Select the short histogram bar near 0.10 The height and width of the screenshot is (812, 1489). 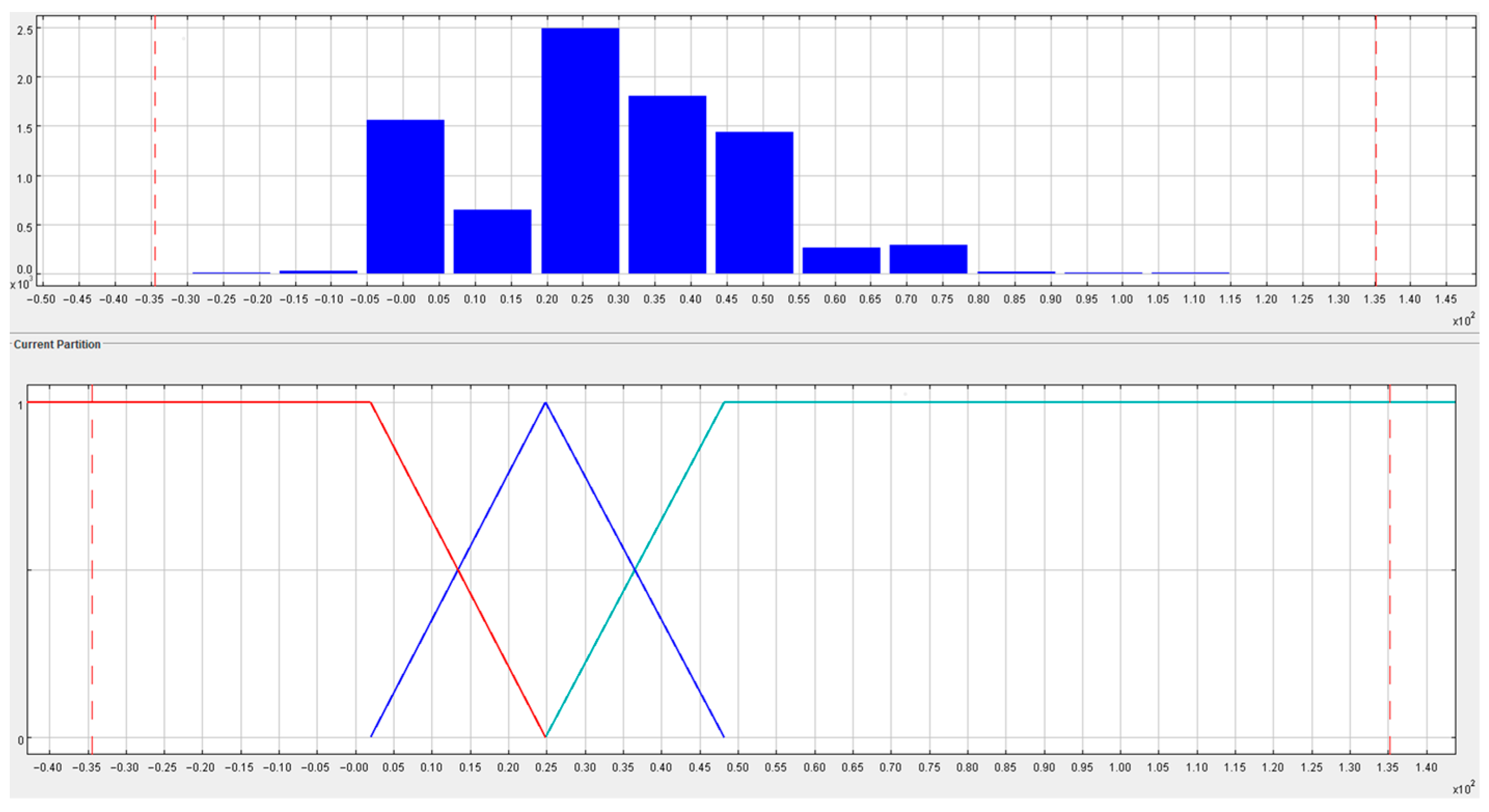point(492,242)
